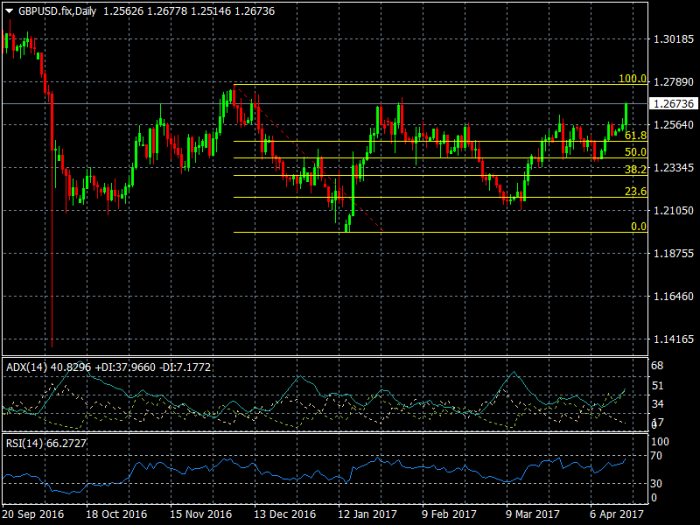Viewport: 700px width, 525px height.
Task: Click the 1.16460 price axis value
Action: 673,296
